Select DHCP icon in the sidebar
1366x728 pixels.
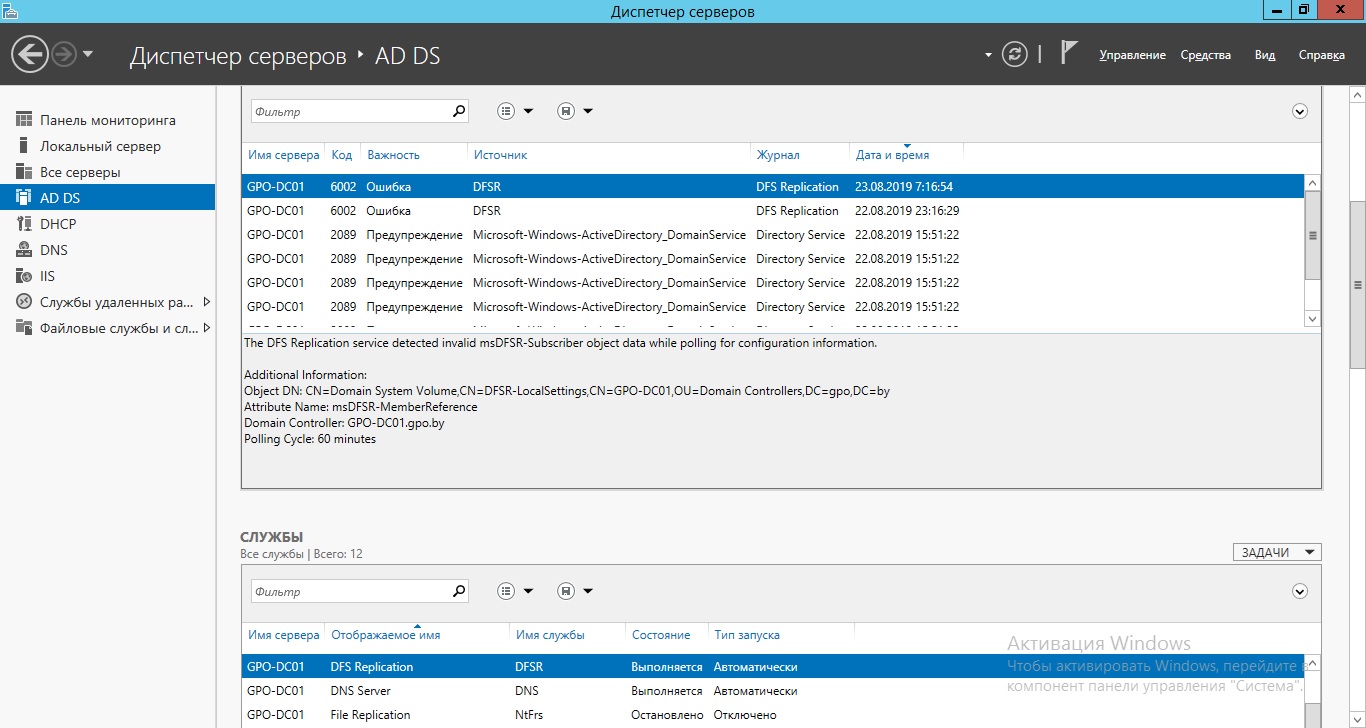24,224
